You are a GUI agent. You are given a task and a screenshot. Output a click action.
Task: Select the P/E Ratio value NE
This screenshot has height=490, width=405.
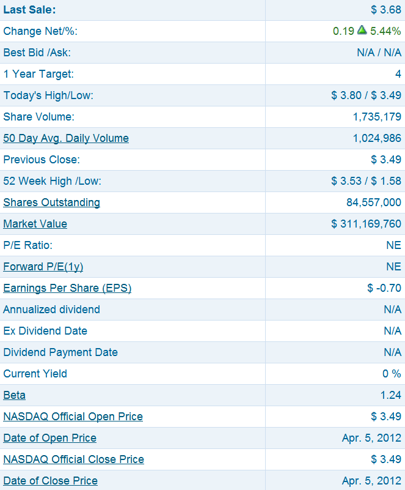pyautogui.click(x=394, y=245)
